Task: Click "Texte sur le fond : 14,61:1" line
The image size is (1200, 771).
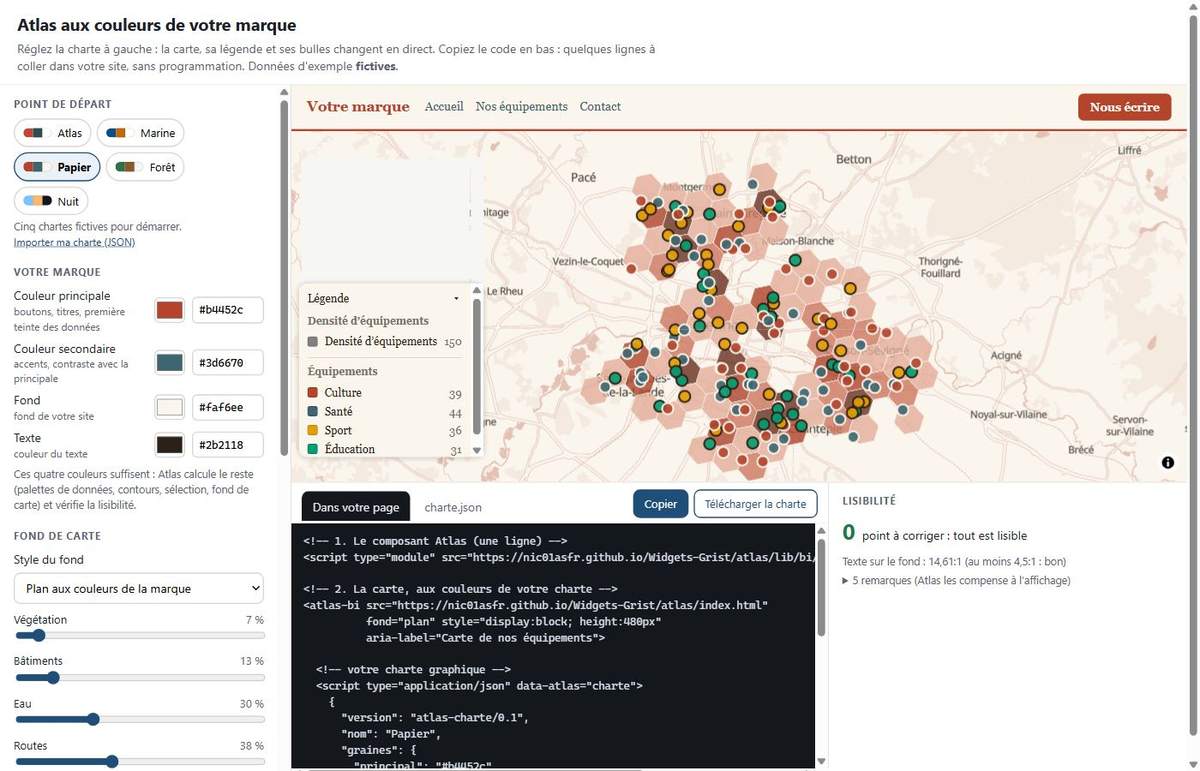Action: (x=954, y=562)
